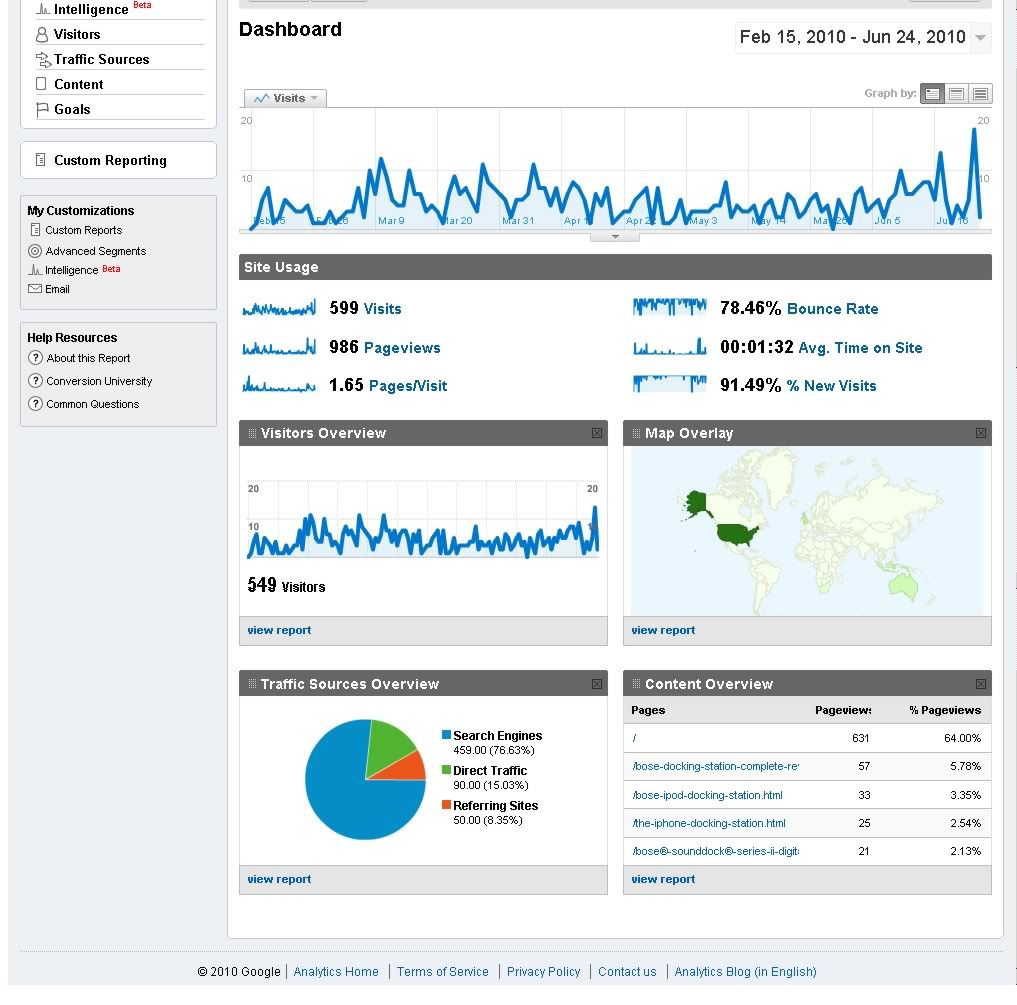1017x1005 pixels.
Task: Select the middle Graph by view button
Action: pyautogui.click(x=956, y=94)
